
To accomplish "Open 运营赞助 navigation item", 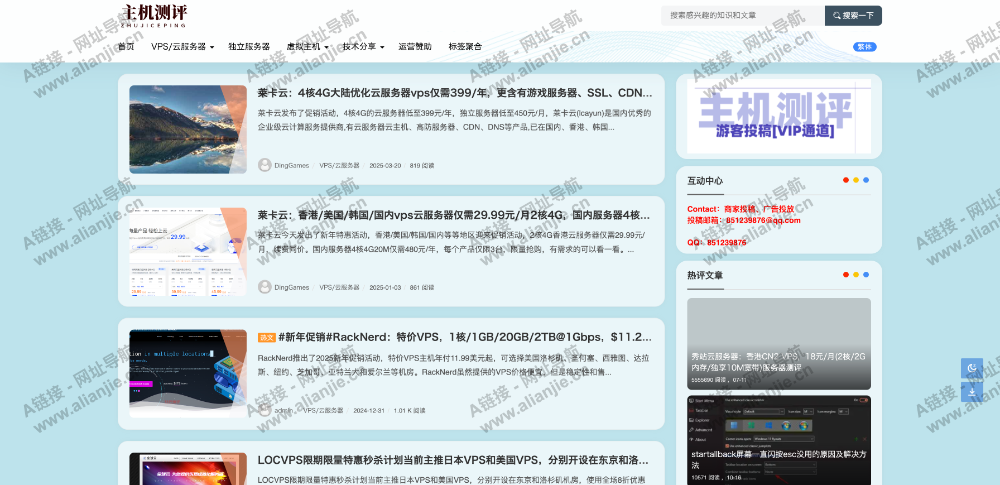I will click(x=415, y=47).
